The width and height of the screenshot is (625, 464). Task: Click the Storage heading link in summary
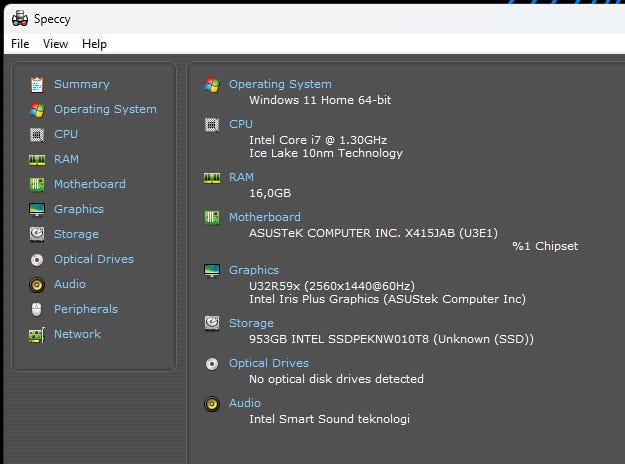[251, 323]
